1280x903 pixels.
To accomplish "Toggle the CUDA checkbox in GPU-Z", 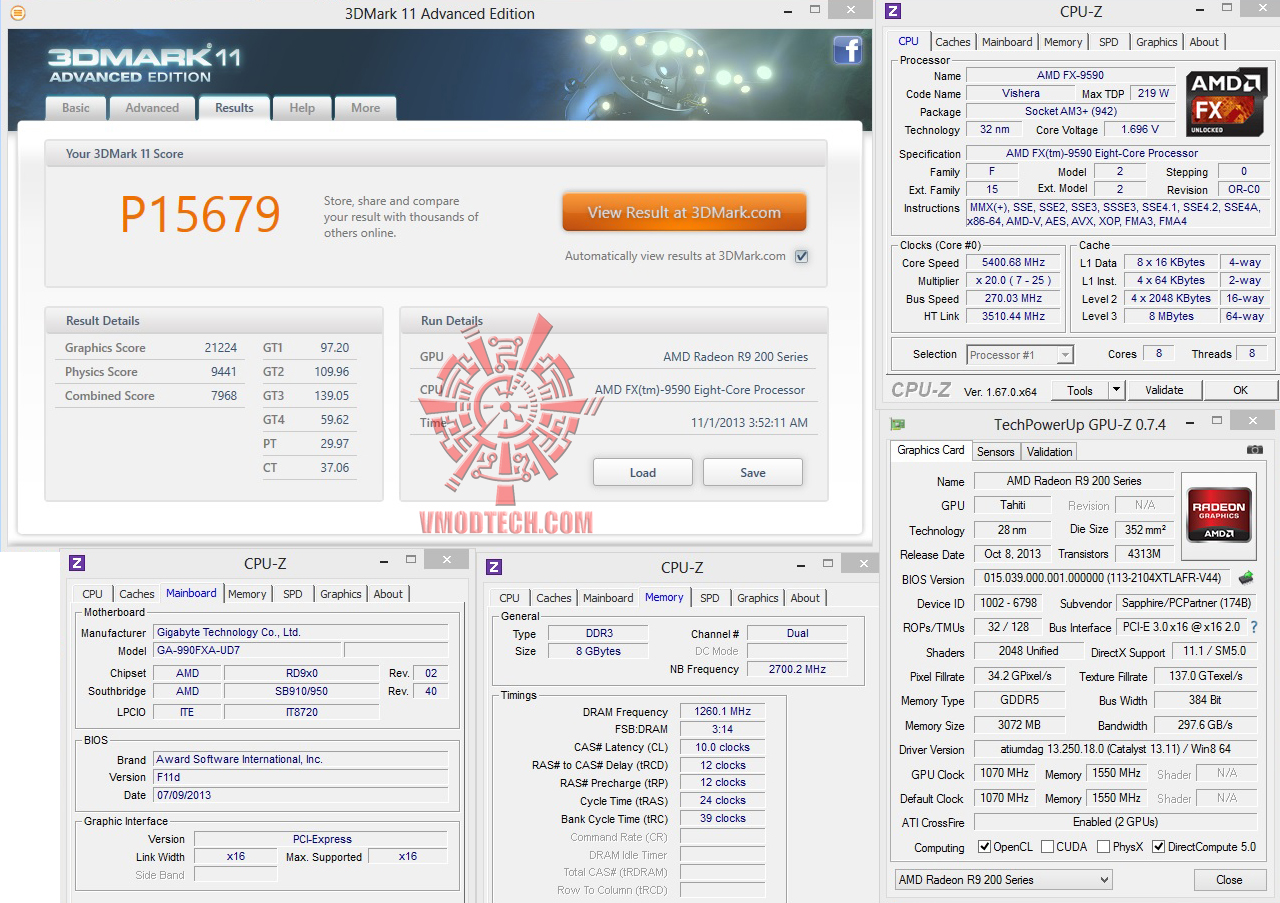I will point(1047,847).
